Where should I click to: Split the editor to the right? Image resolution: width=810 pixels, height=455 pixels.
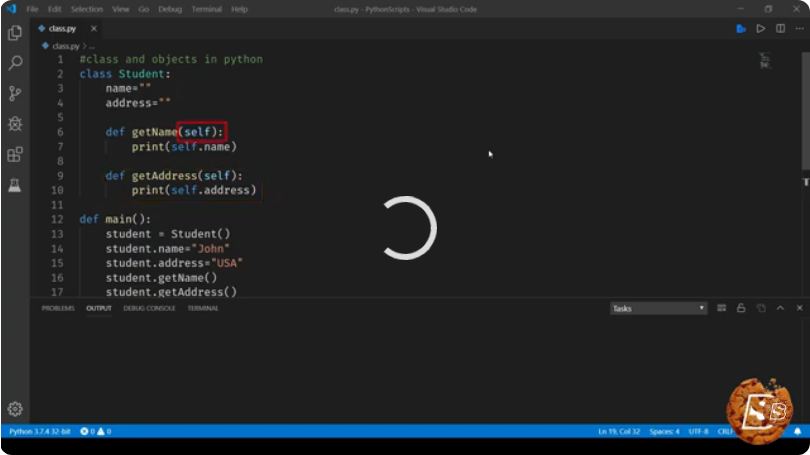[780, 28]
